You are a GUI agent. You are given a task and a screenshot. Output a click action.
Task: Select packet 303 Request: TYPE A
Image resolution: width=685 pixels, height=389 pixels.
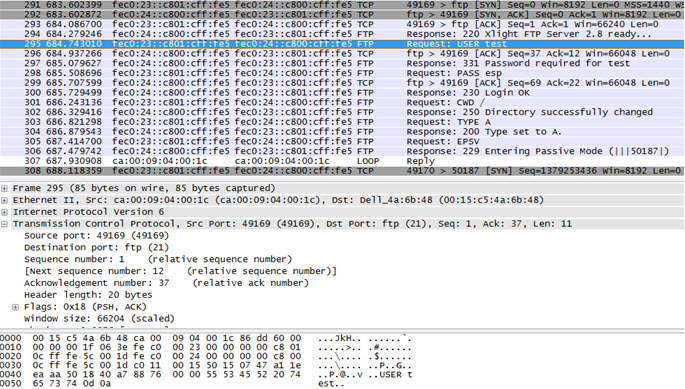[x=342, y=122]
